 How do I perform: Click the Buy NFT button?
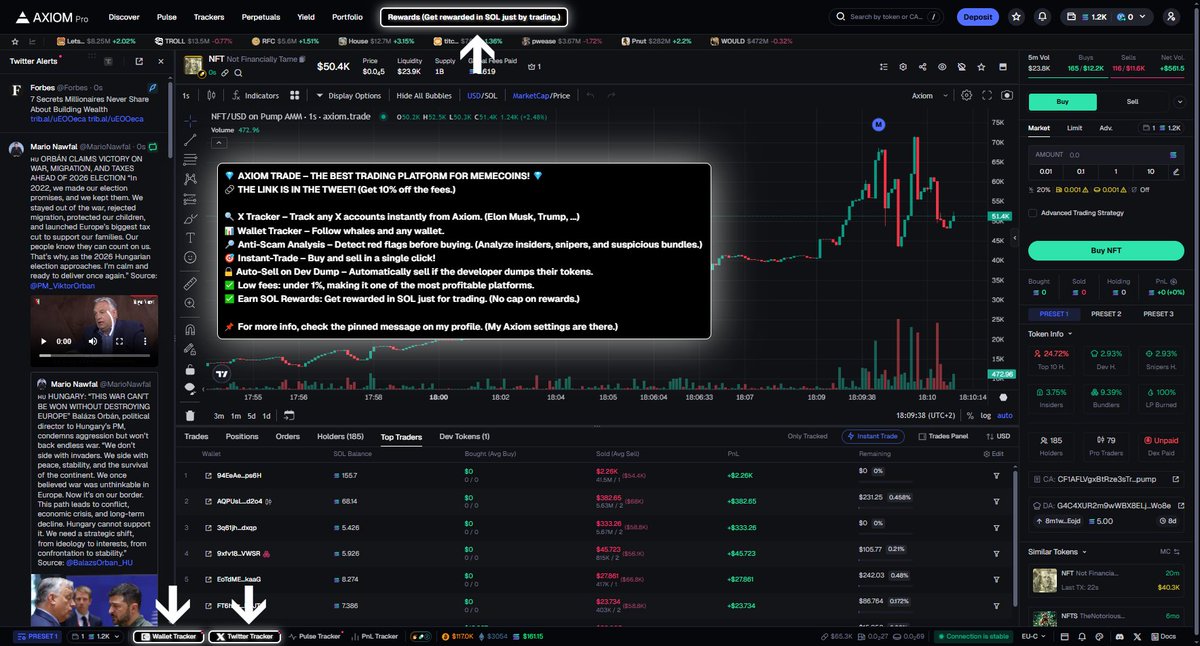coord(1105,250)
